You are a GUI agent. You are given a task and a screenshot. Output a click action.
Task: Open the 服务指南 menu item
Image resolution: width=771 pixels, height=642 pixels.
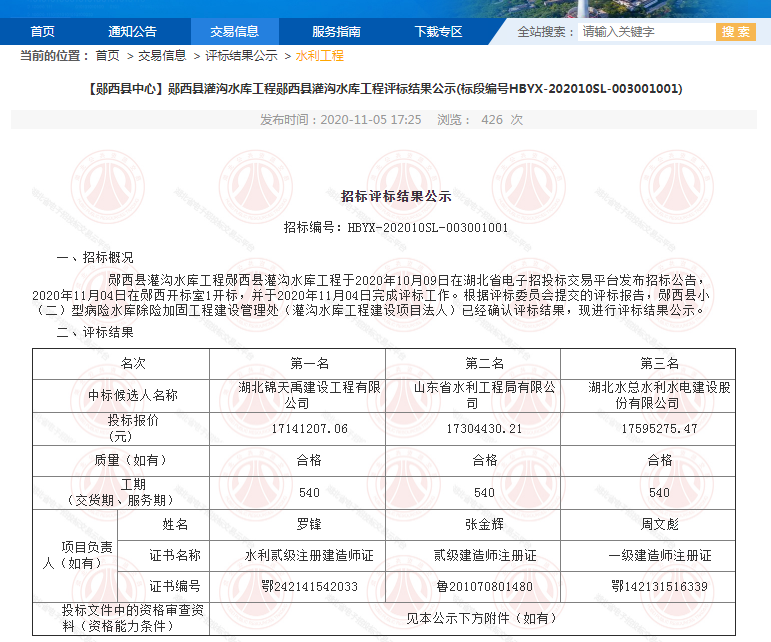336,31
